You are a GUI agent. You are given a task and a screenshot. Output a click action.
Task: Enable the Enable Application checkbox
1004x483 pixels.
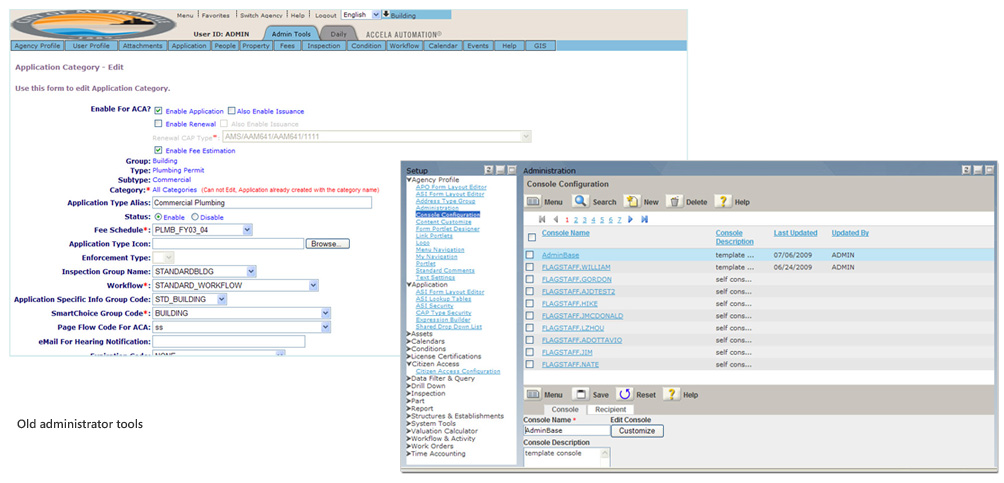point(158,111)
